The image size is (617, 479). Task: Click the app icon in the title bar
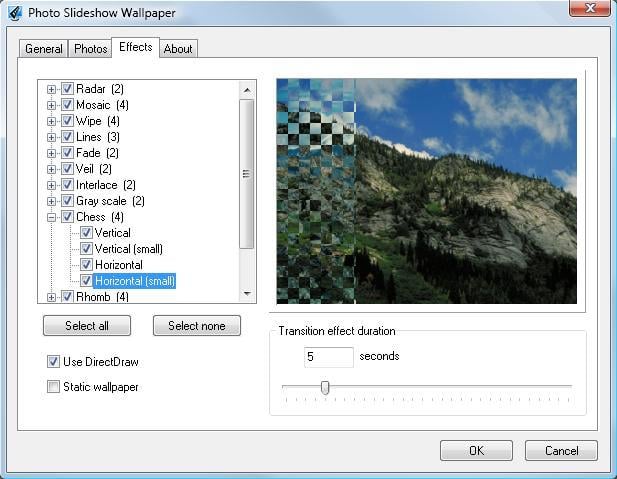click(x=15, y=14)
